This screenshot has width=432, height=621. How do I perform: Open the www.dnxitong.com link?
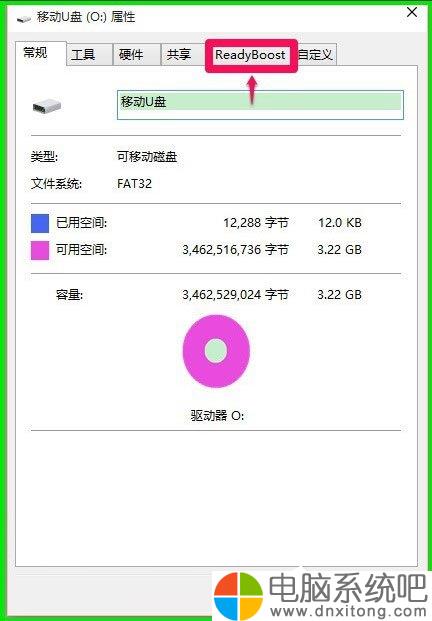pos(348,611)
